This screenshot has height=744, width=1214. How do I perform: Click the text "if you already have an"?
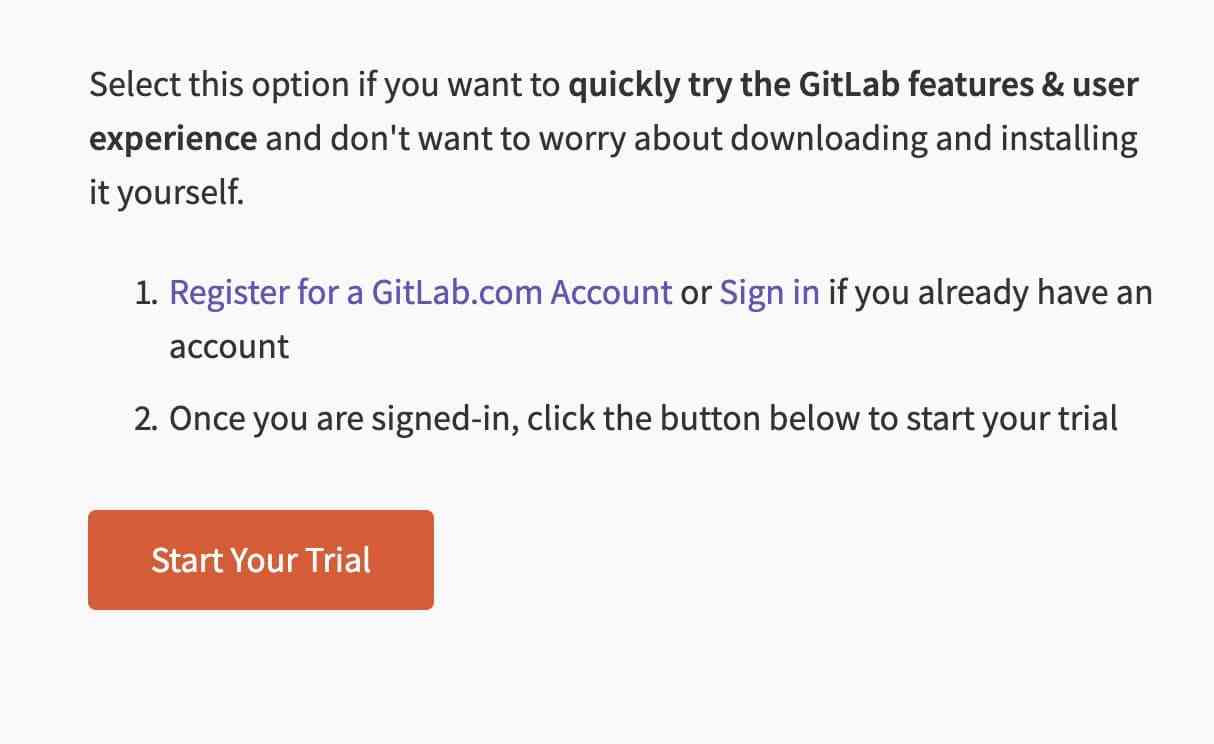[990, 293]
